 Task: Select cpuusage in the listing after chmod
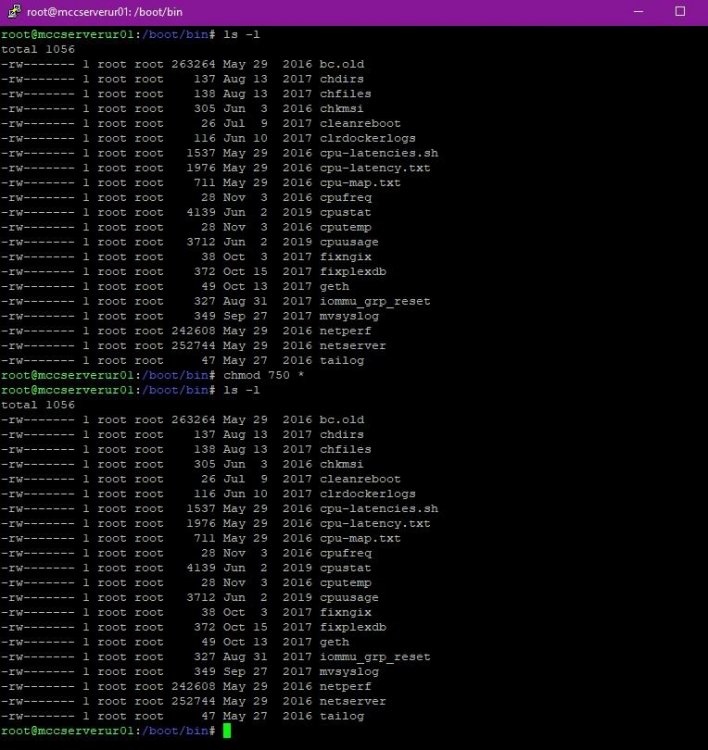tap(349, 597)
